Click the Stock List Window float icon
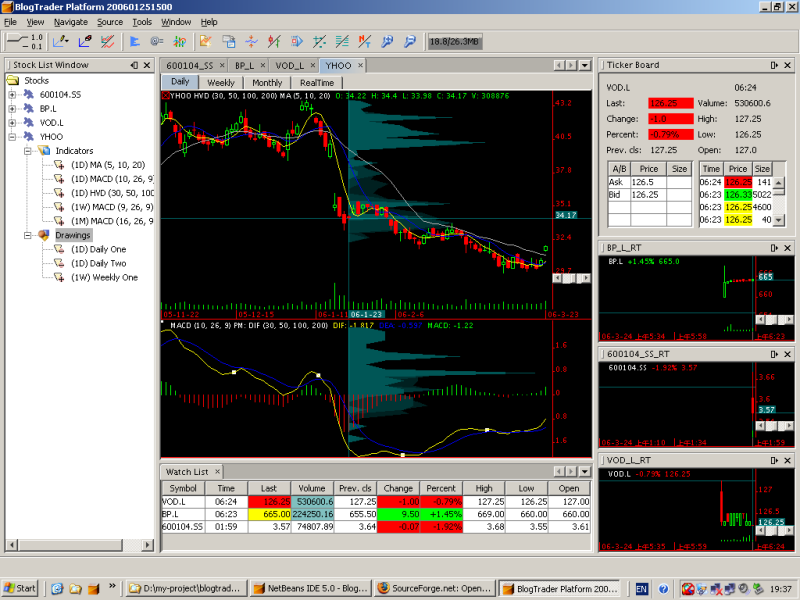800x600 pixels. (x=134, y=65)
